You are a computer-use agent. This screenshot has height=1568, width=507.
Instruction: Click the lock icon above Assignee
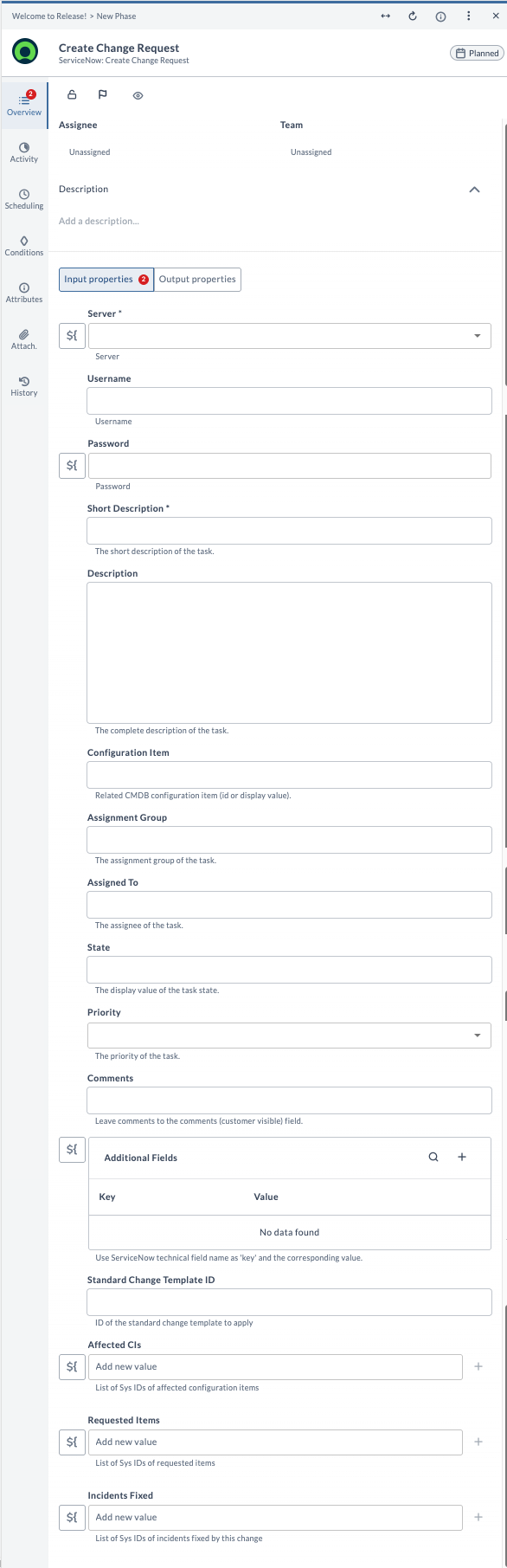[72, 94]
